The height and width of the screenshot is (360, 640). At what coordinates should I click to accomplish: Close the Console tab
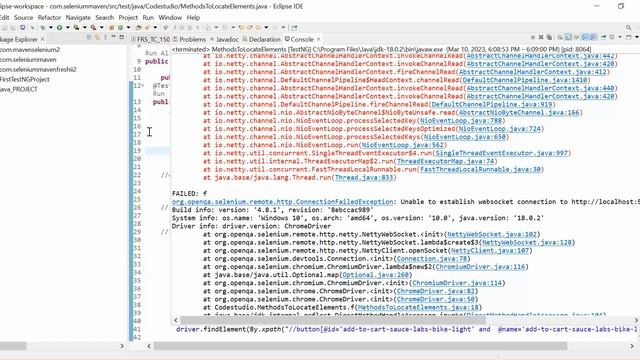point(318,39)
